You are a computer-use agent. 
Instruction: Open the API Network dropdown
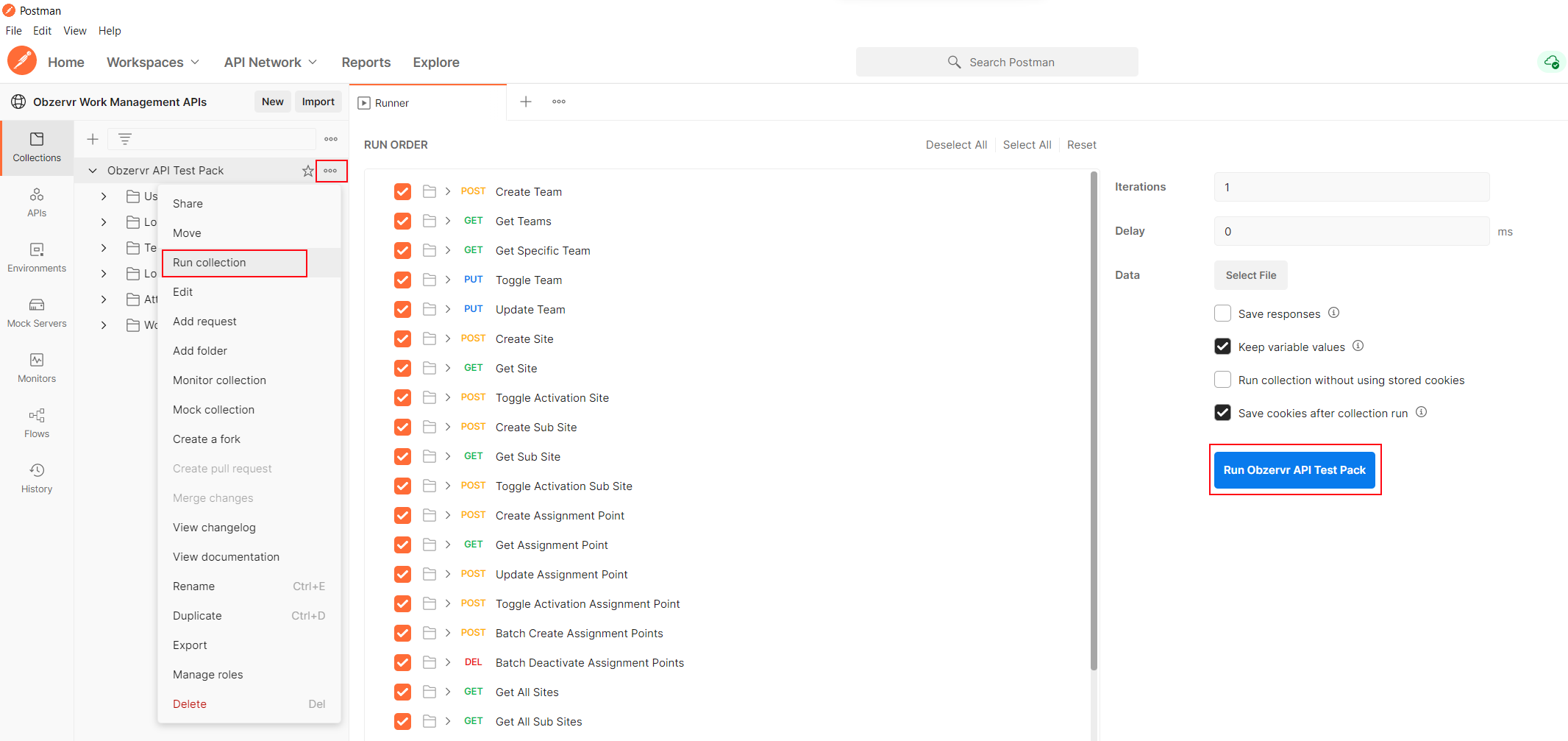271,63
